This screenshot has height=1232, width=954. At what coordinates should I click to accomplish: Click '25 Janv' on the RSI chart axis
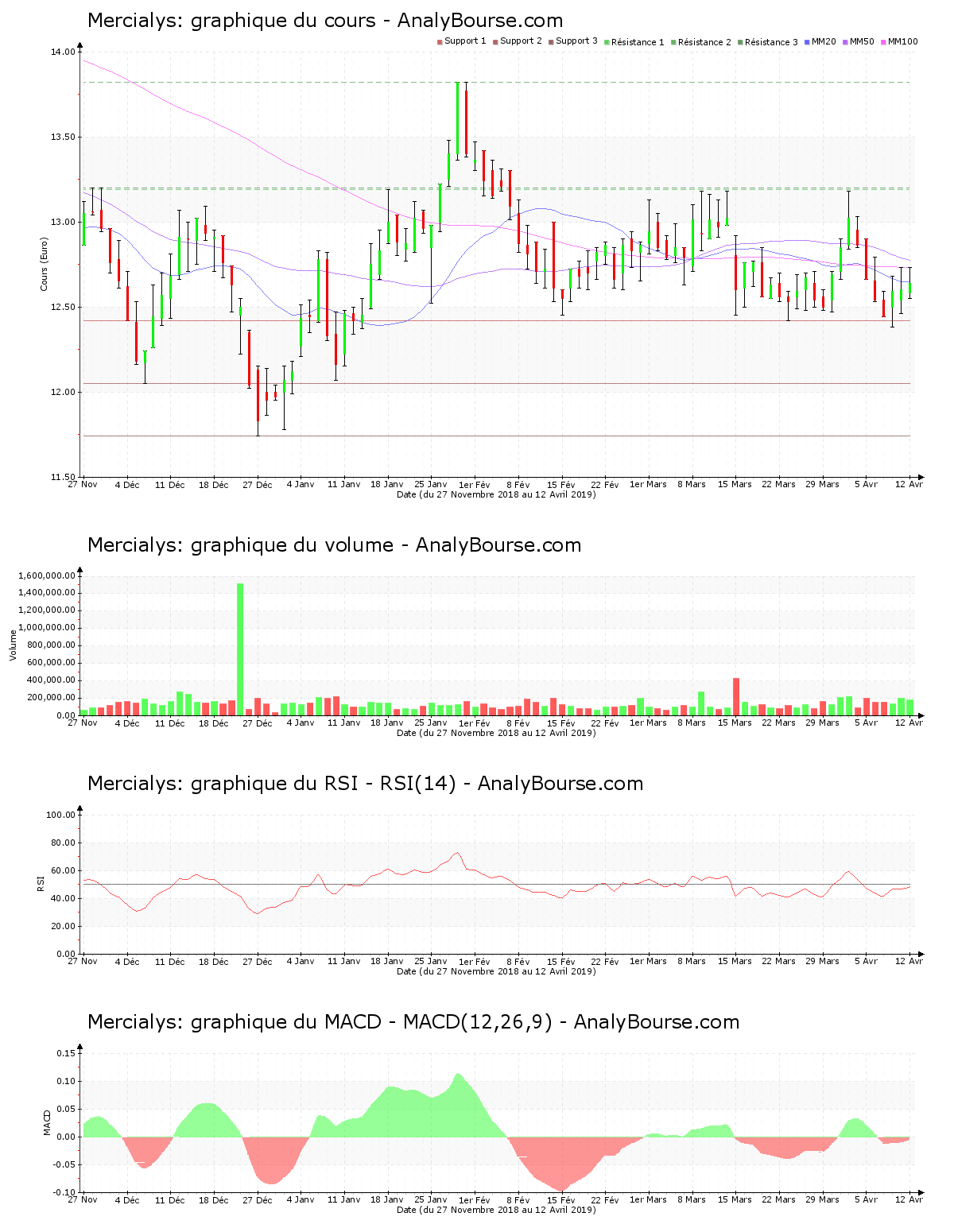(x=431, y=962)
